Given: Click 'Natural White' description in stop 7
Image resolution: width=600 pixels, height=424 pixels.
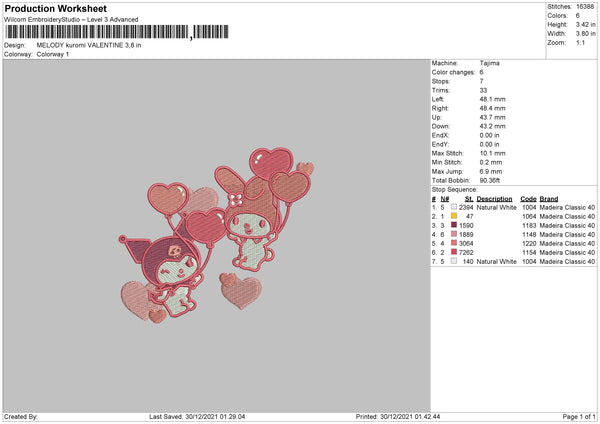Looking at the screenshot, I should tap(497, 261).
